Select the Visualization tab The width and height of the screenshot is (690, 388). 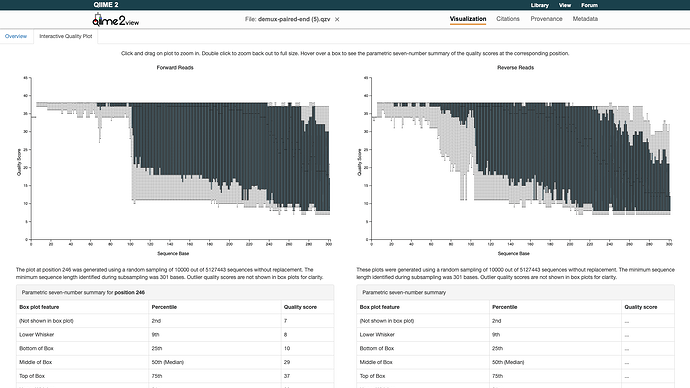tap(468, 19)
